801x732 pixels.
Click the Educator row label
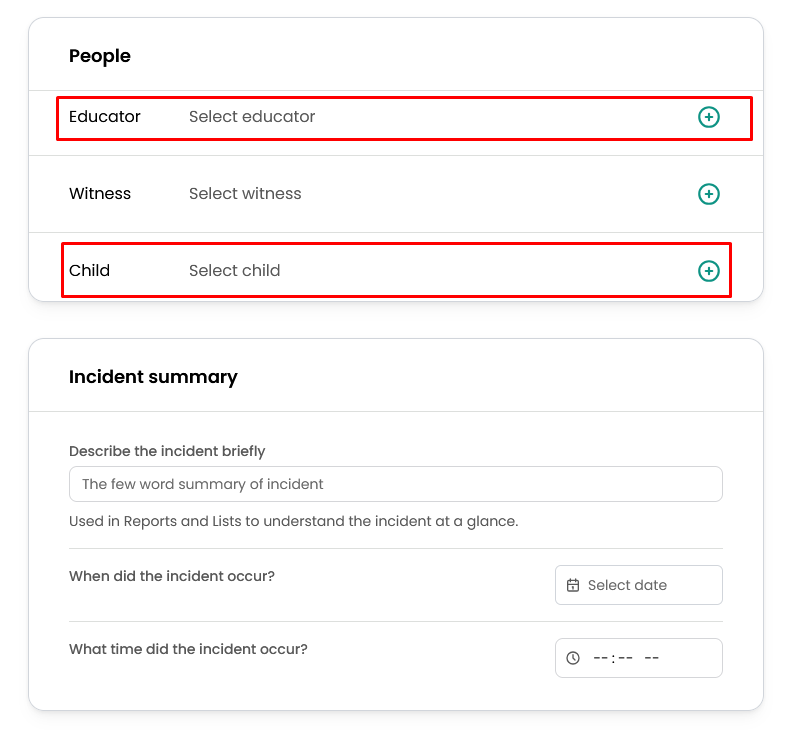(x=105, y=117)
